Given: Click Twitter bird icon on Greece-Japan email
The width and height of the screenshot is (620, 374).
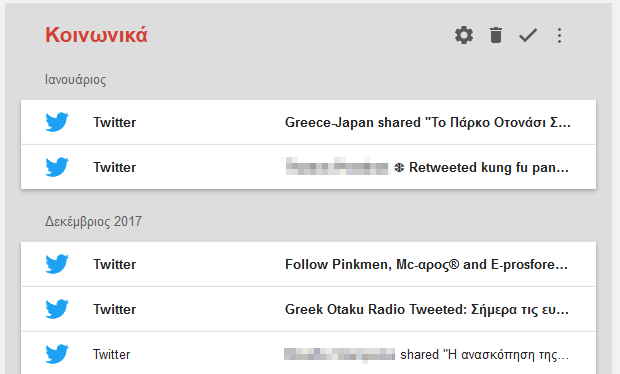Looking at the screenshot, I should pos(57,122).
